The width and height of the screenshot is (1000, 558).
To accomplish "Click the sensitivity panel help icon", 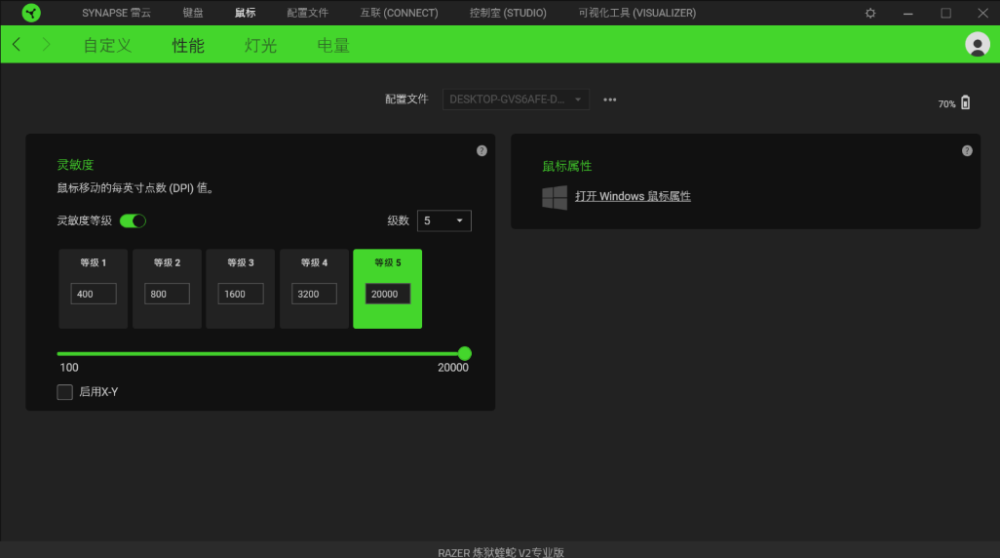I will (482, 151).
